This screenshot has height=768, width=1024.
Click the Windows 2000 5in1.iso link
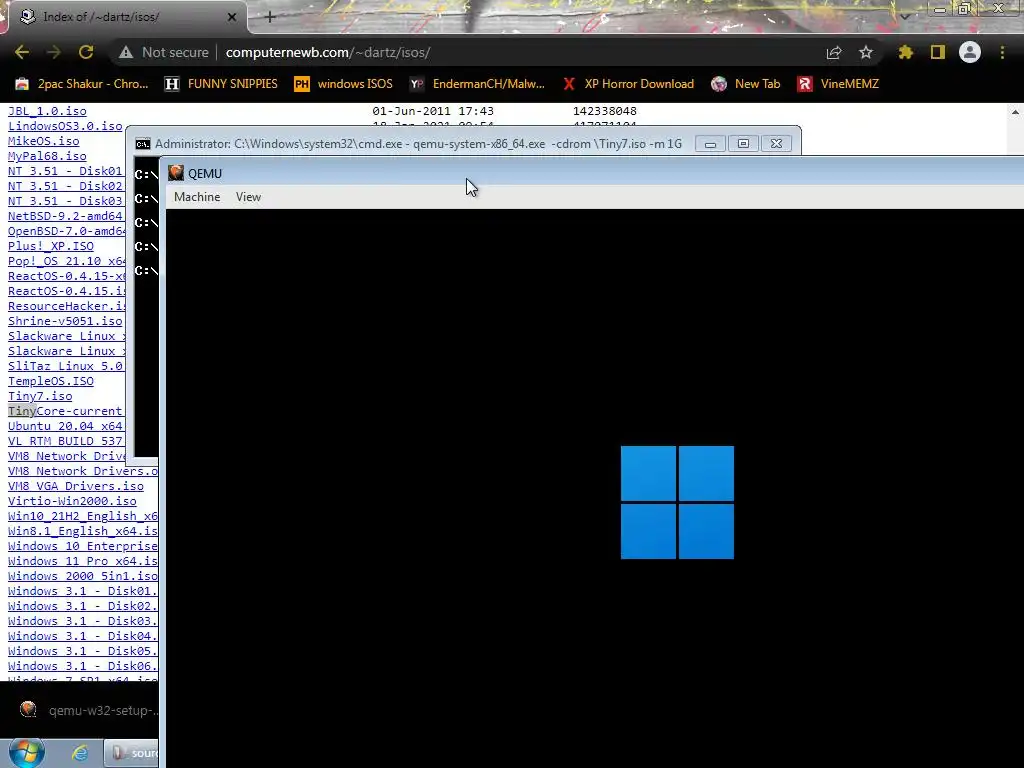(x=82, y=576)
